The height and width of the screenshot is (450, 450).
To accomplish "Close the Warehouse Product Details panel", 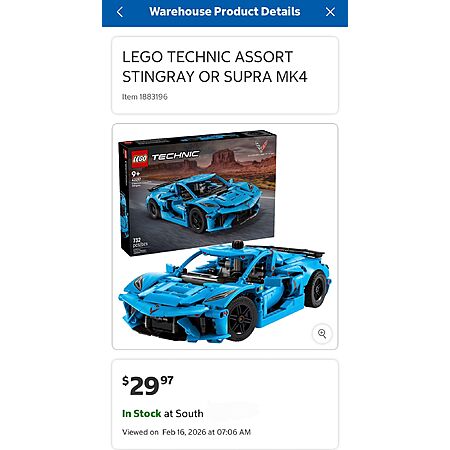I will pos(330,12).
